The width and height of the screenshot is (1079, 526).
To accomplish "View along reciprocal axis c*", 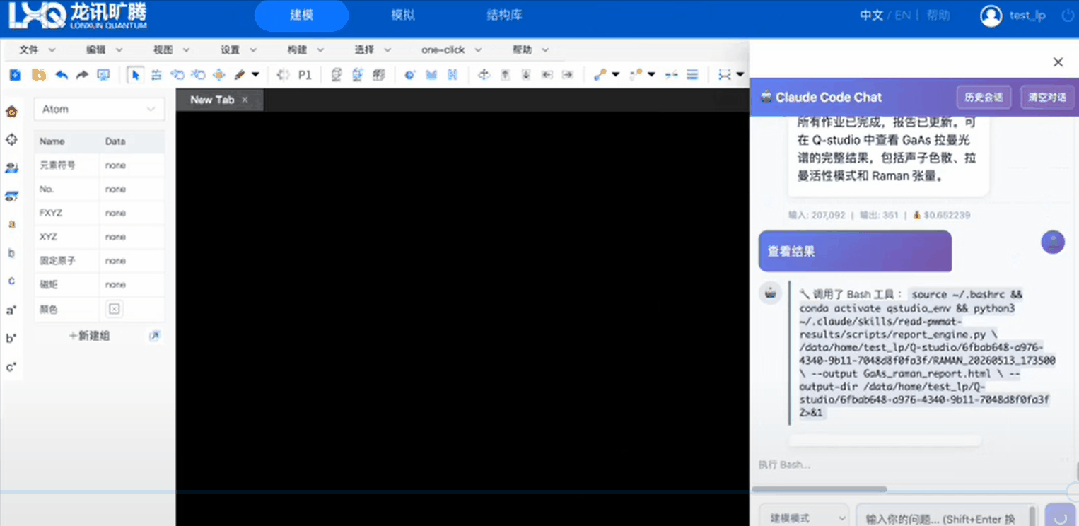I will point(12,367).
